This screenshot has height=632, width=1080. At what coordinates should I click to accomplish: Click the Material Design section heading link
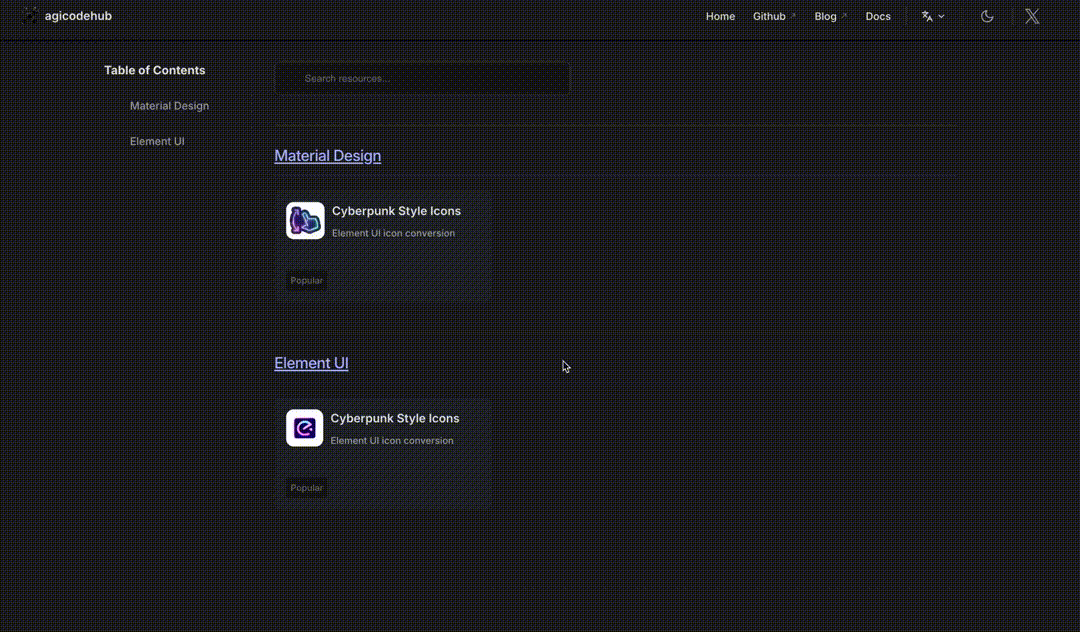[x=327, y=156]
